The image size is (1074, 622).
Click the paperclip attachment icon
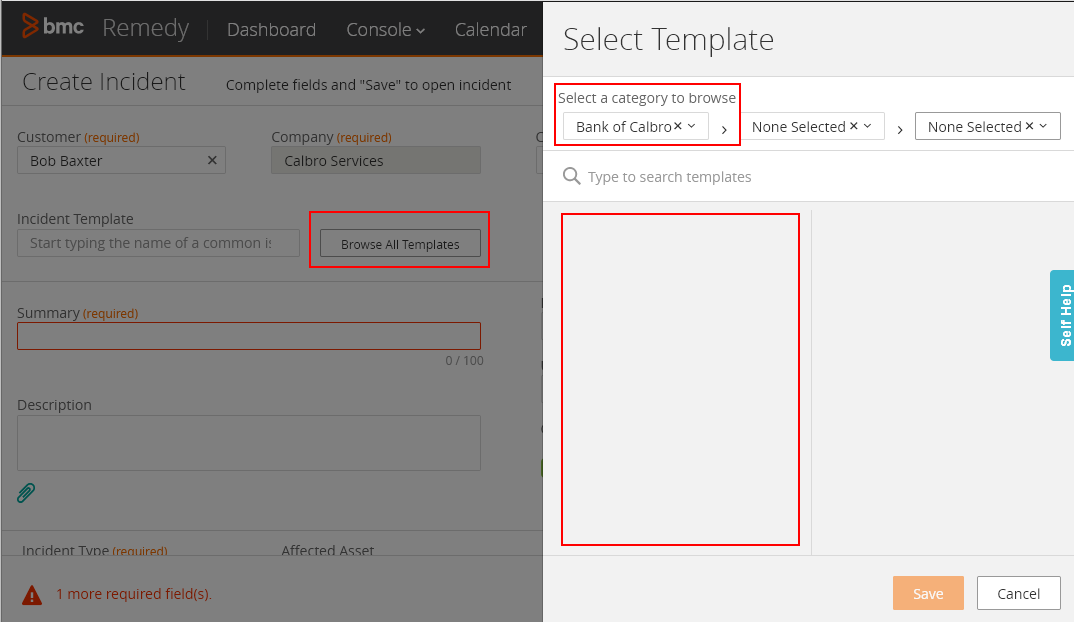(x=26, y=493)
